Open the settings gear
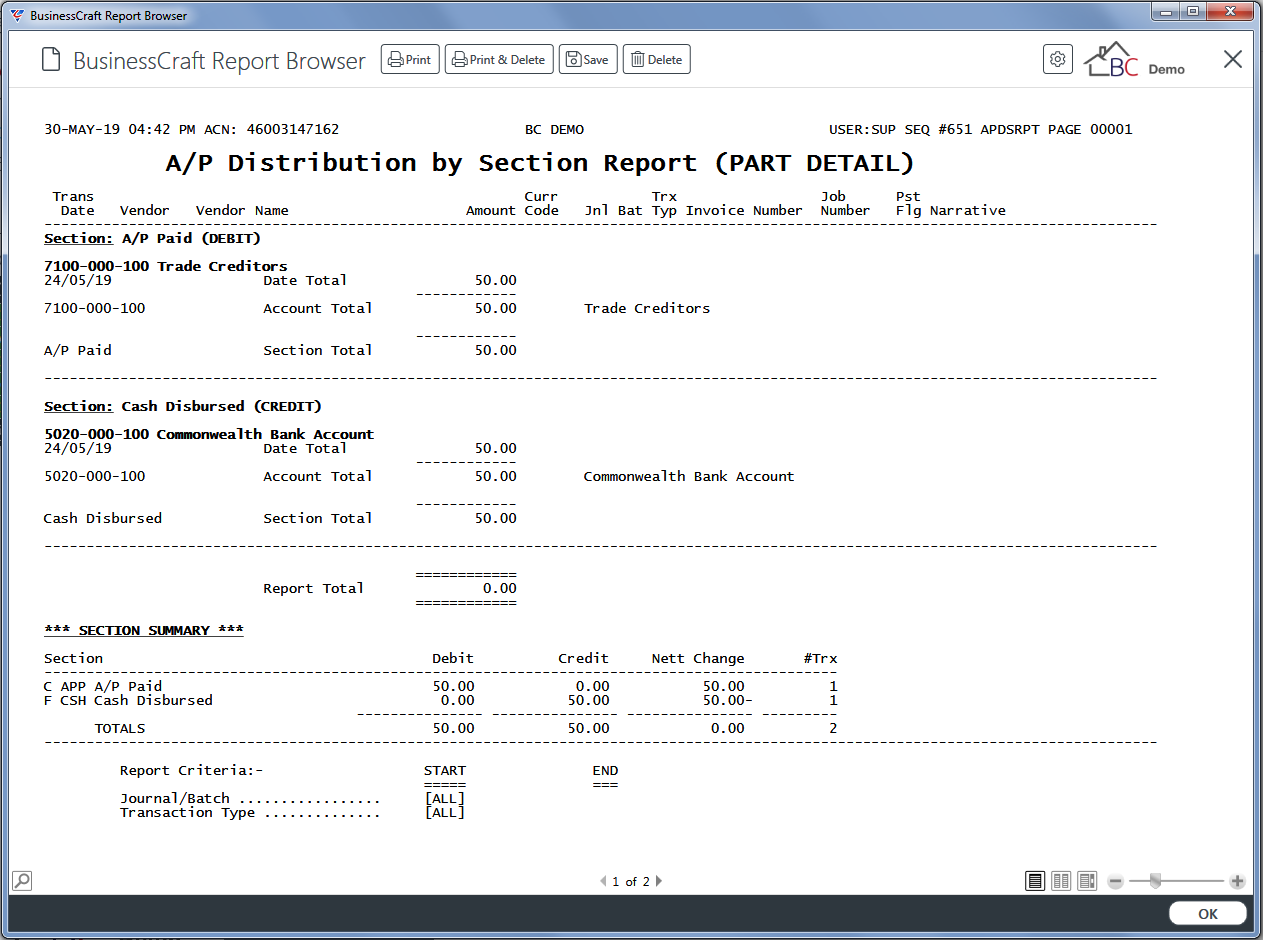 [x=1058, y=60]
